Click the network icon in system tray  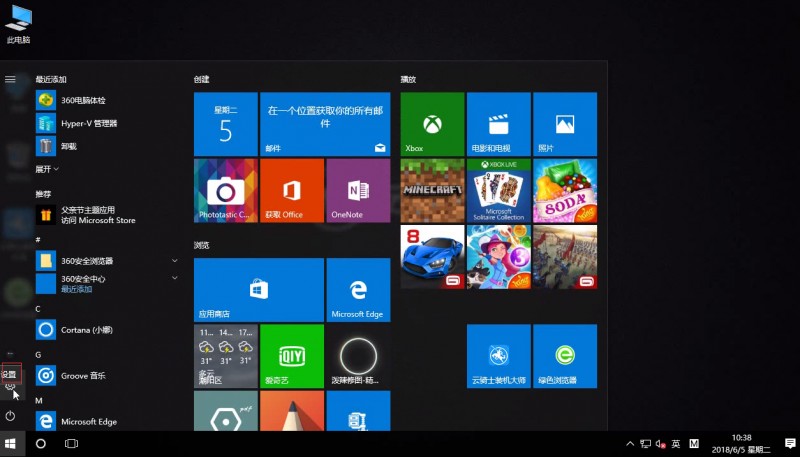[645, 444]
